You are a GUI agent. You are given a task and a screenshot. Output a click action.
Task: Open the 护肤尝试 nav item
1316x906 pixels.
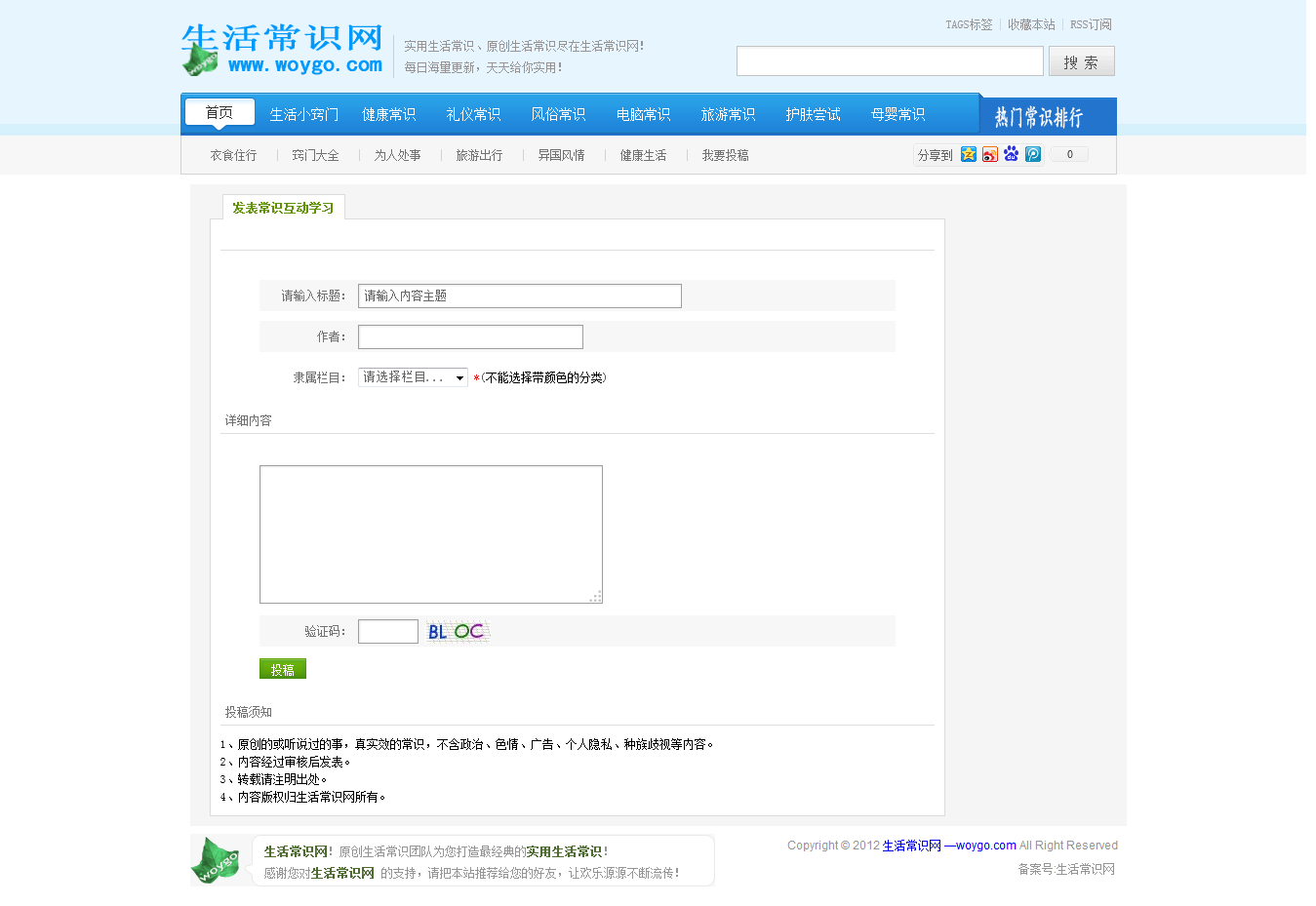814,114
